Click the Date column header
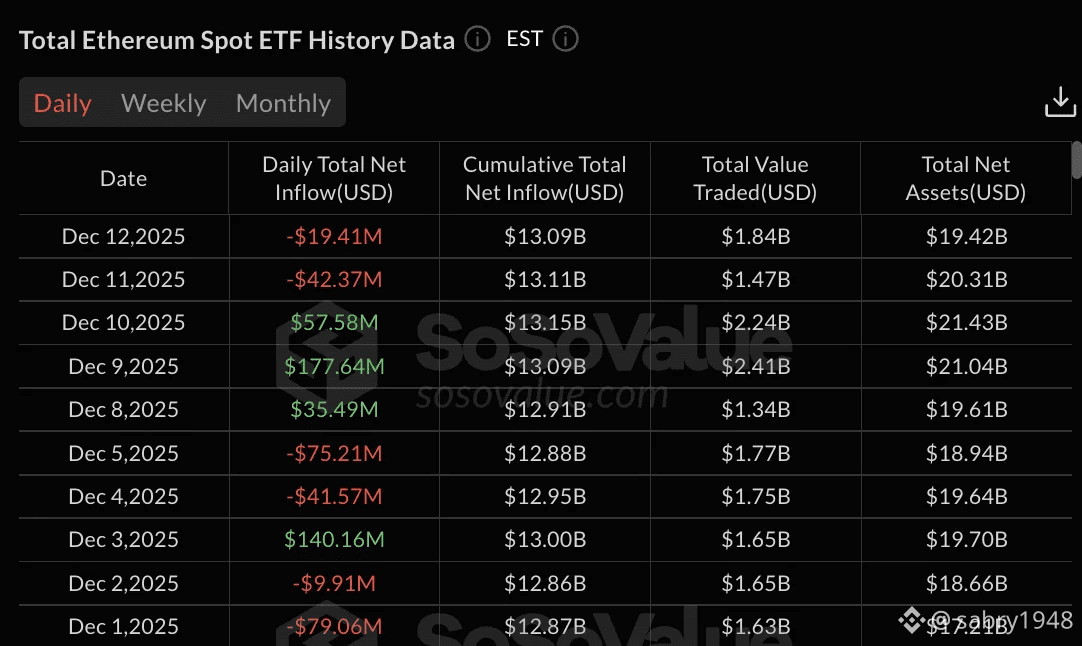The height and width of the screenshot is (646, 1082). tap(124, 178)
